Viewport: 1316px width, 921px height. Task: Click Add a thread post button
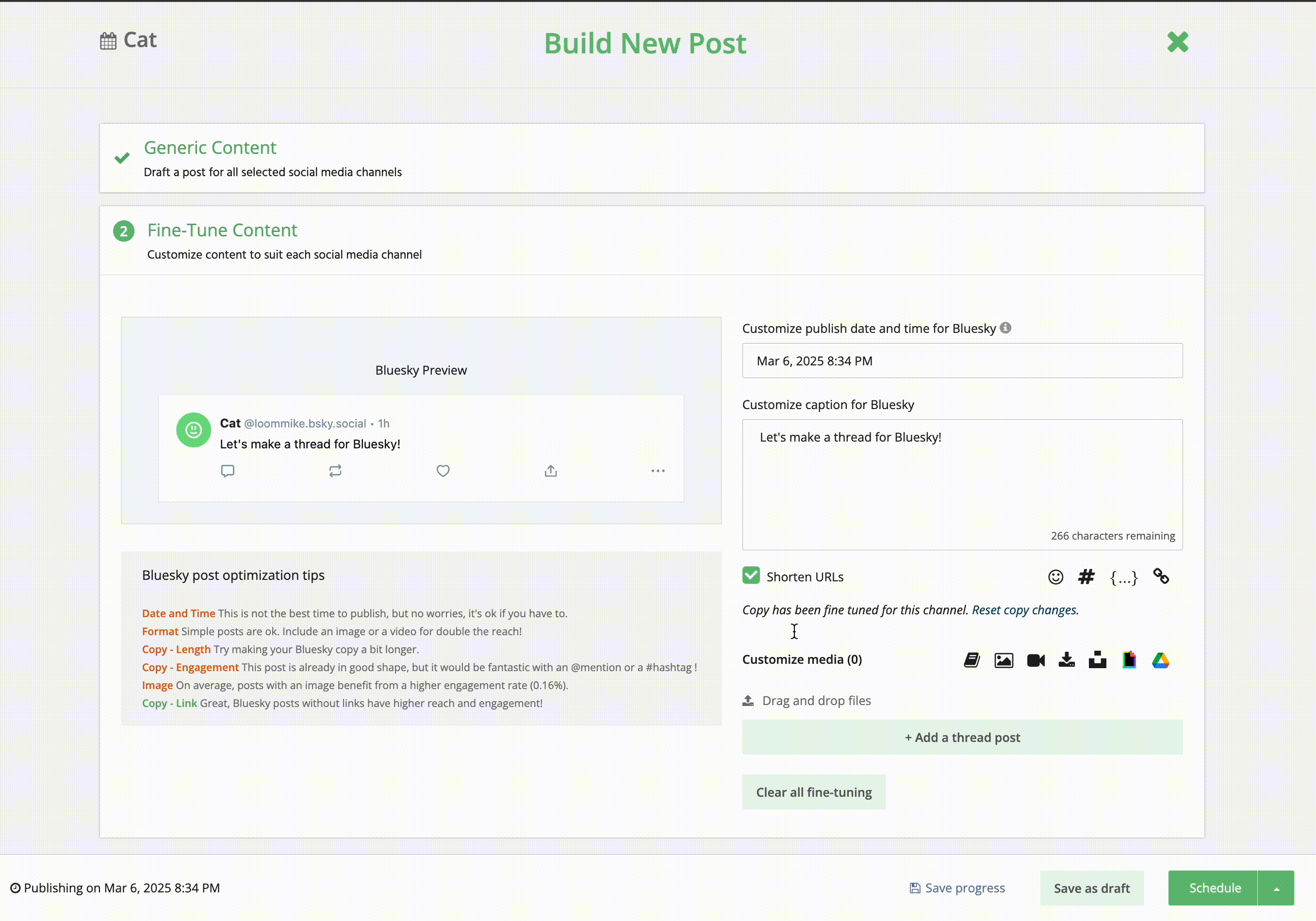pyautogui.click(x=962, y=737)
